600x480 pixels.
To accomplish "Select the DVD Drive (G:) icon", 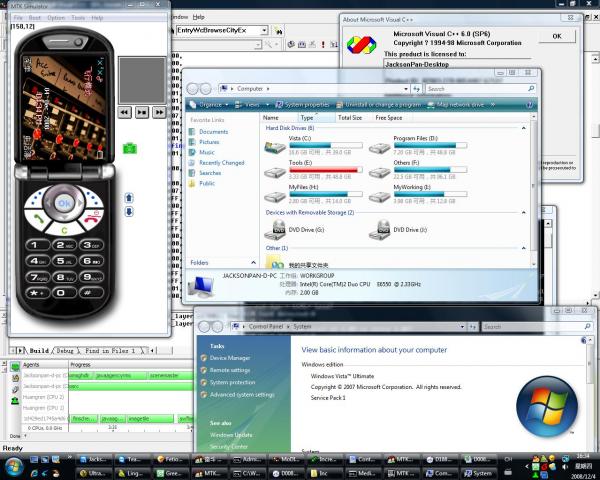I will [275, 230].
